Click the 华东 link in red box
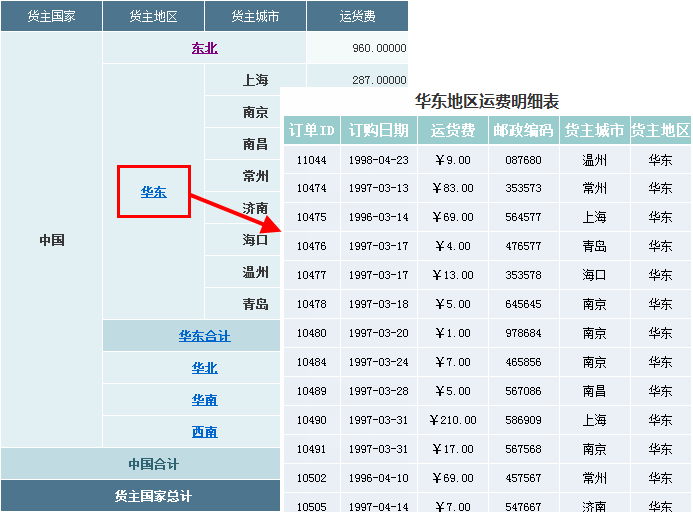This screenshot has height=512, width=693. point(153,192)
